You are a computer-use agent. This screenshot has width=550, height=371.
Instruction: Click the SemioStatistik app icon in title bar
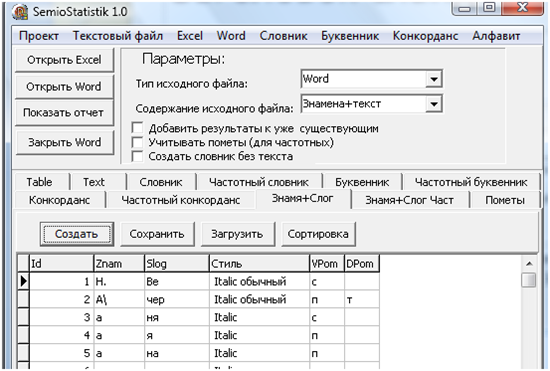20,12
